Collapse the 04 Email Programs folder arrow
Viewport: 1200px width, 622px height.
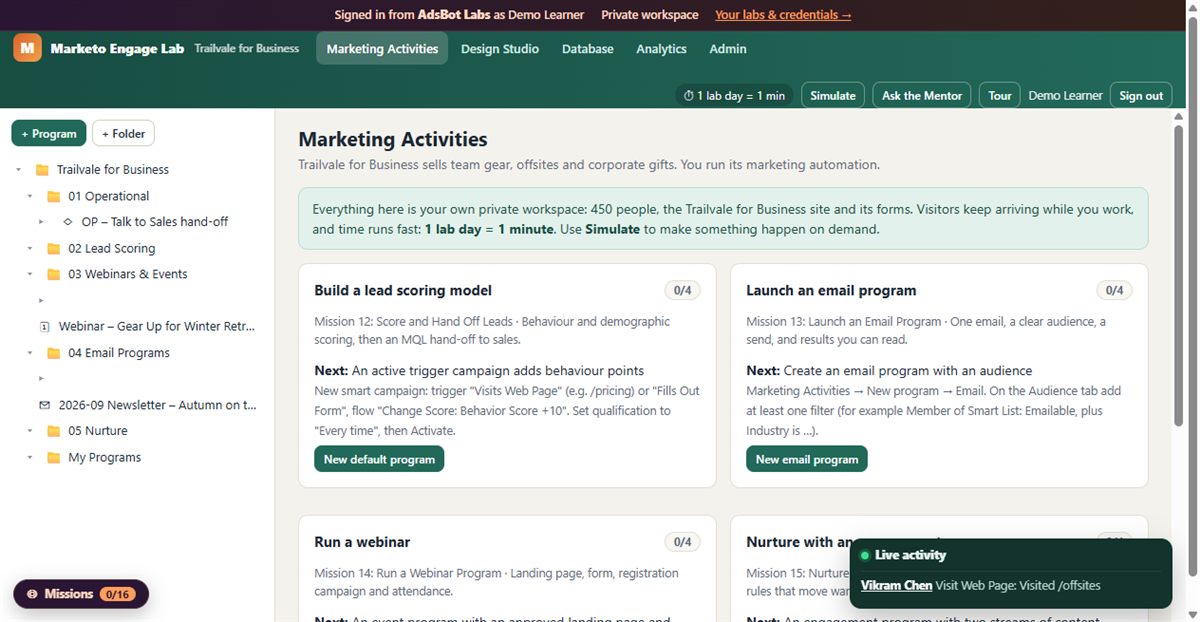pos(30,353)
